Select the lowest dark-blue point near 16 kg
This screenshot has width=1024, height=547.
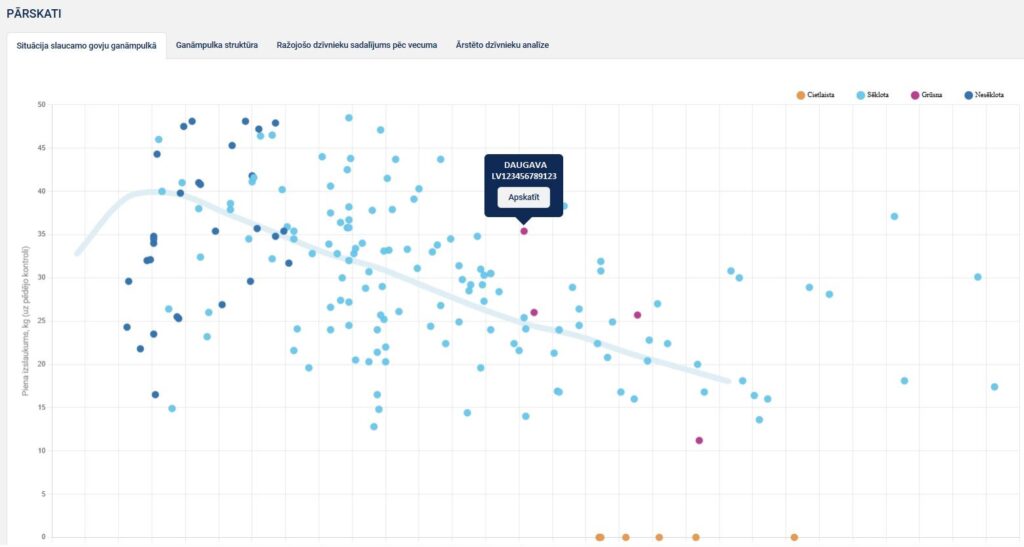(x=155, y=395)
